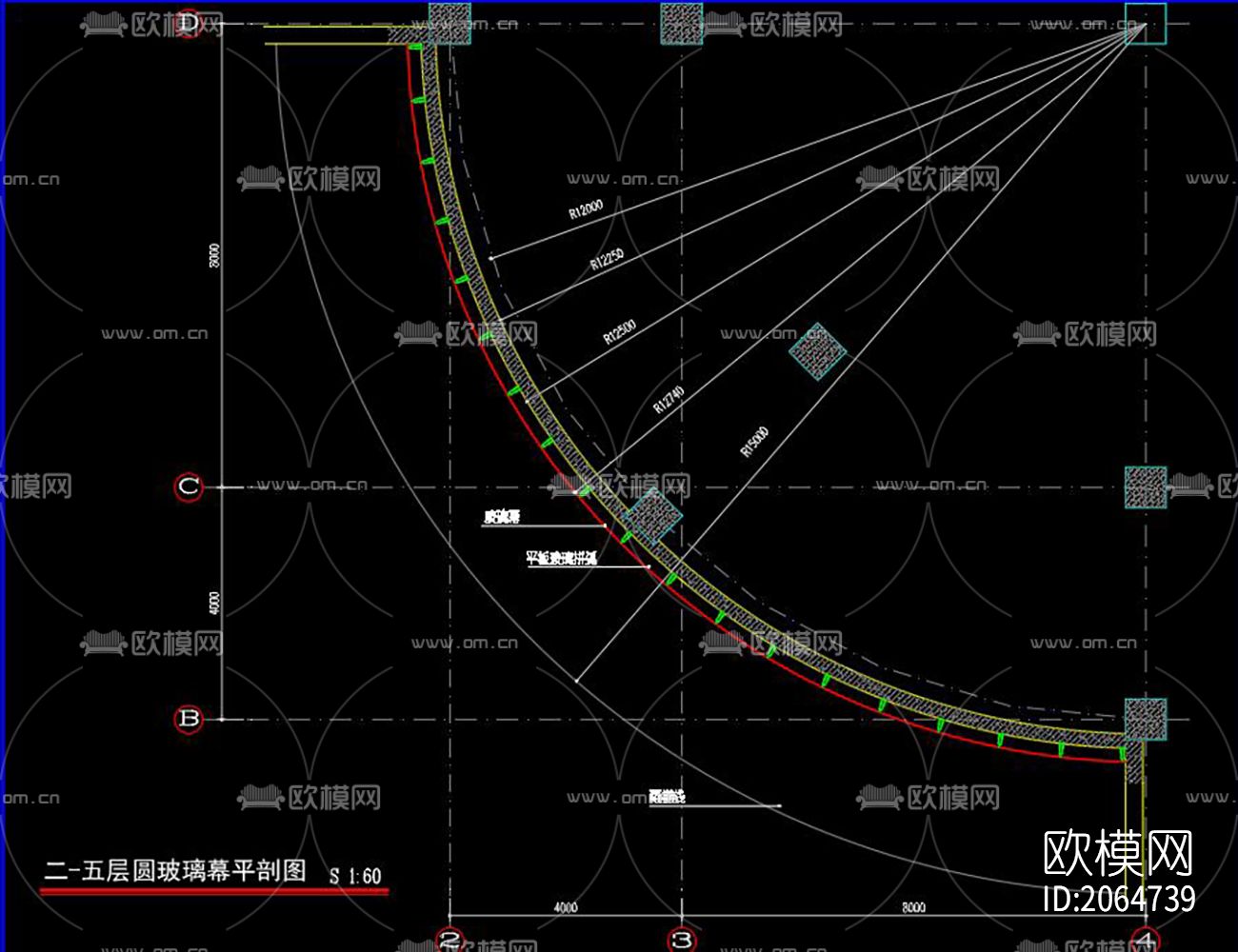Select the R12250 radius label
The image size is (1238, 952).
pos(608,258)
